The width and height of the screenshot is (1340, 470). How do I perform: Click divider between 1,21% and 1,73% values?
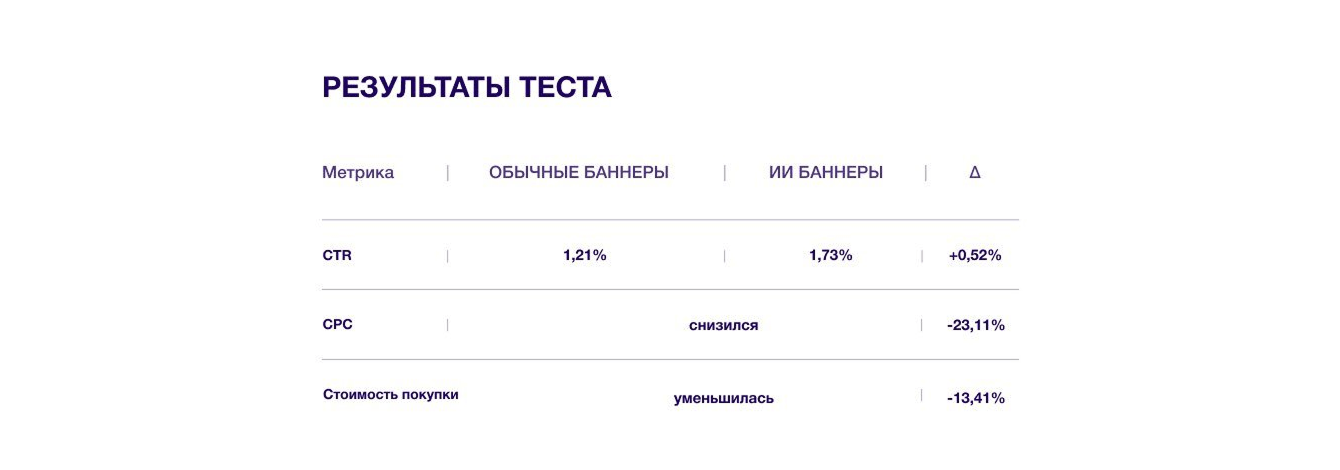tap(724, 255)
